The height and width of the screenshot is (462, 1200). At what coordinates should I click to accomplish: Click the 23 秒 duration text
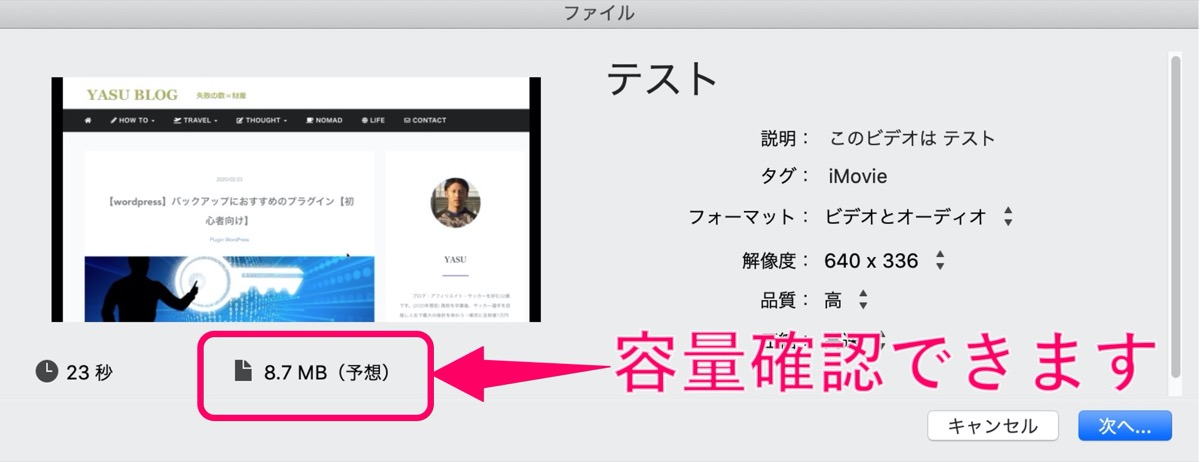click(90, 373)
